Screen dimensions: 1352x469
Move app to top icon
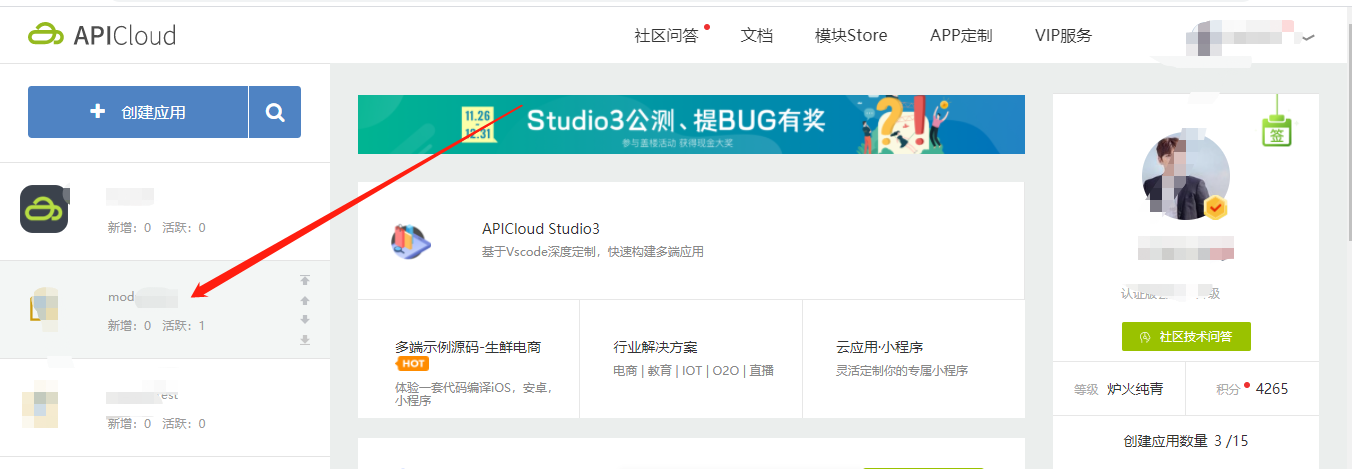pyautogui.click(x=305, y=280)
